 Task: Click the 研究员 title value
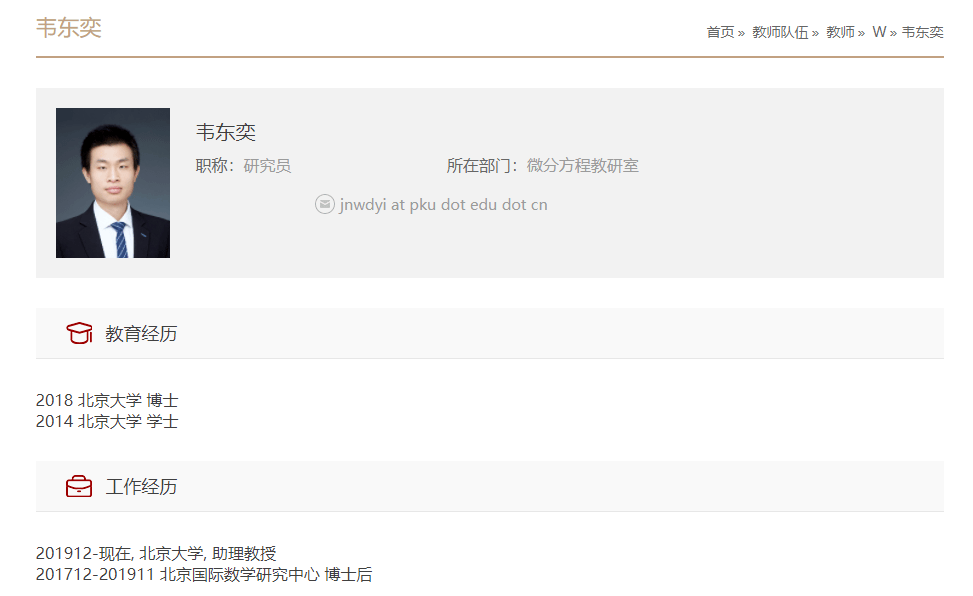coord(267,166)
